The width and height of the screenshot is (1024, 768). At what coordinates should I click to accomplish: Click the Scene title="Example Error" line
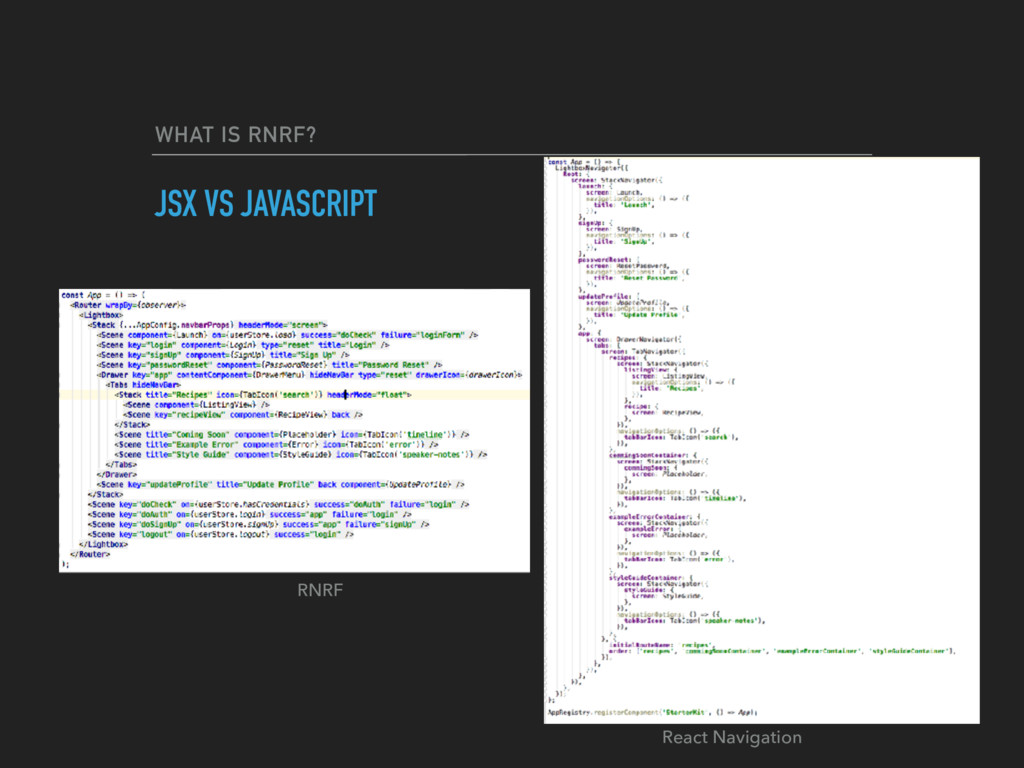pyautogui.click(x=276, y=444)
